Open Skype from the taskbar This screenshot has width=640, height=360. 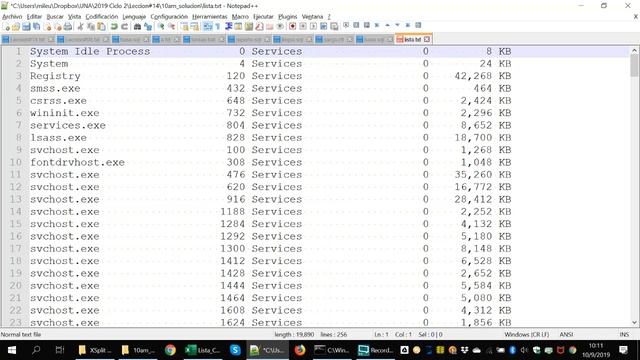[235, 350]
